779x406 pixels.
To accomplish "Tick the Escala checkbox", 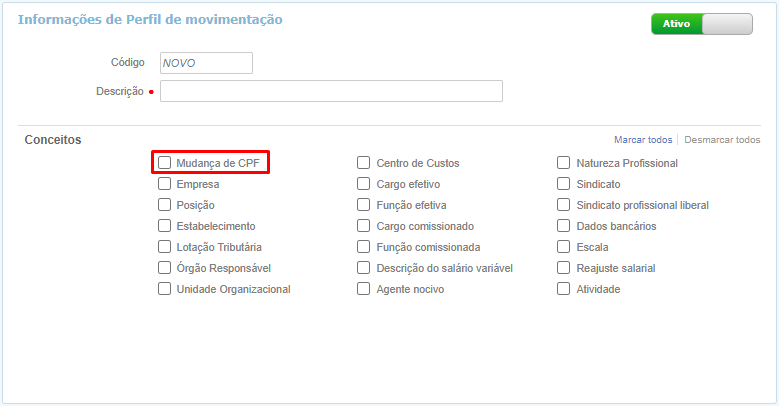I will click(565, 247).
